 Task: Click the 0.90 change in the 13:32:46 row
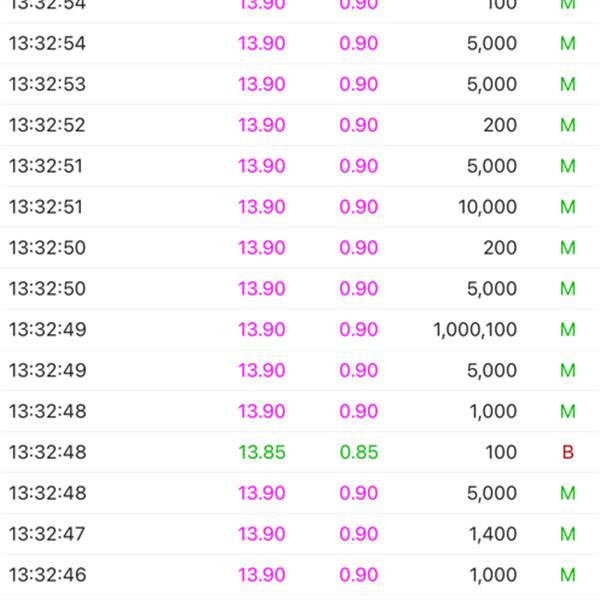359,575
